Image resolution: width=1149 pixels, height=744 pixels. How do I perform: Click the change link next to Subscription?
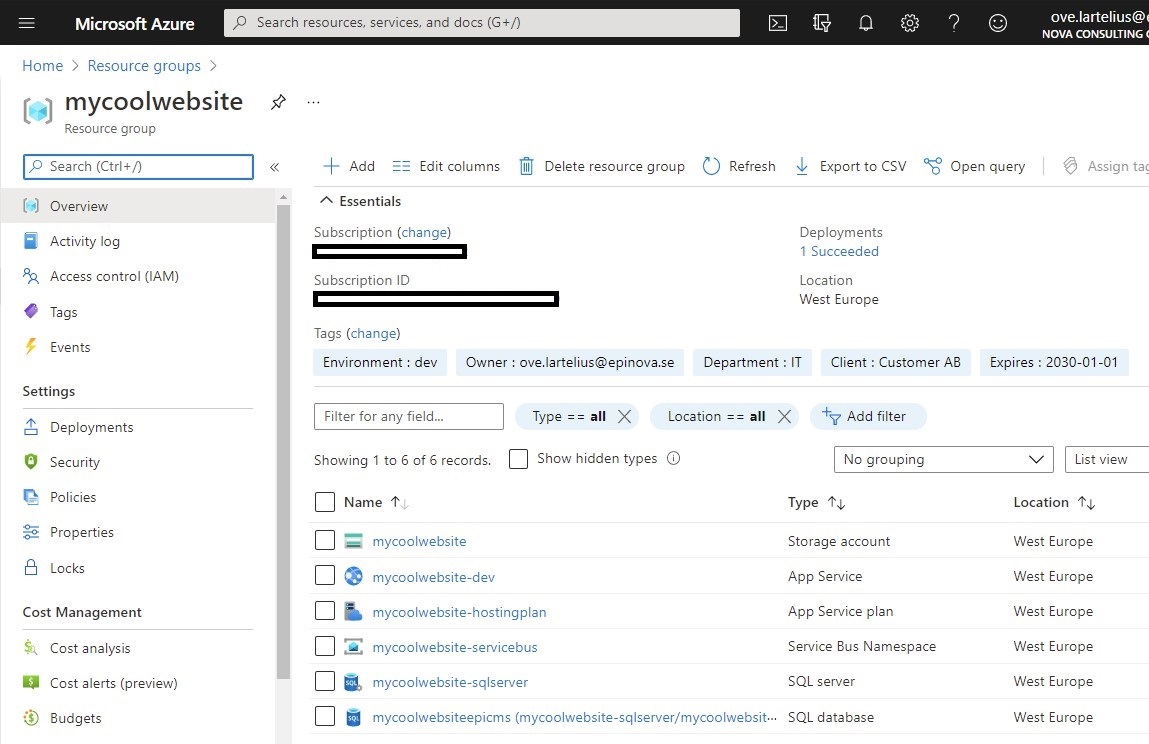click(425, 232)
